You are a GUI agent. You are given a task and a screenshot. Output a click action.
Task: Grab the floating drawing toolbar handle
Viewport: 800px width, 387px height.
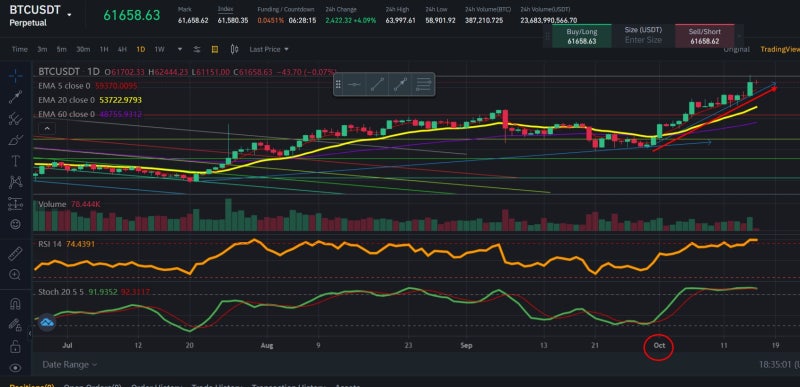(x=338, y=84)
